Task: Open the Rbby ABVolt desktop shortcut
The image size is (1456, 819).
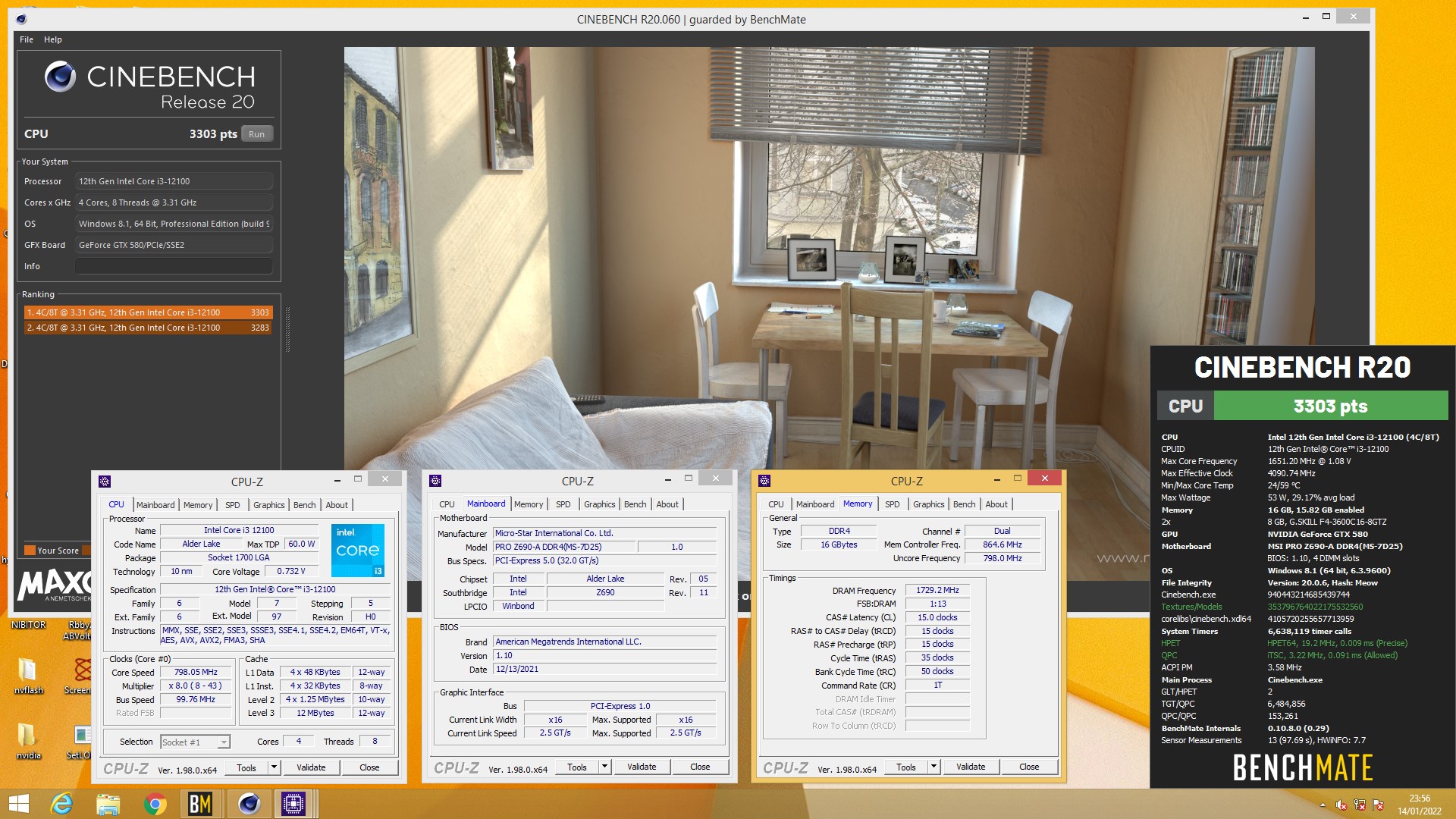Action: click(x=78, y=630)
